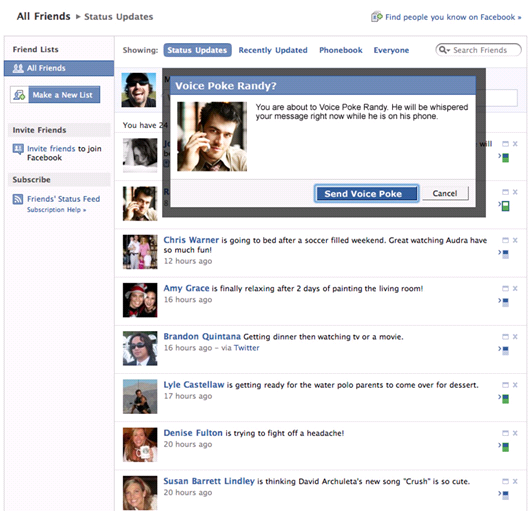Minimize Chris Warner's status entry
Screen dimensions: 531x511
pyautogui.click(x=505, y=240)
